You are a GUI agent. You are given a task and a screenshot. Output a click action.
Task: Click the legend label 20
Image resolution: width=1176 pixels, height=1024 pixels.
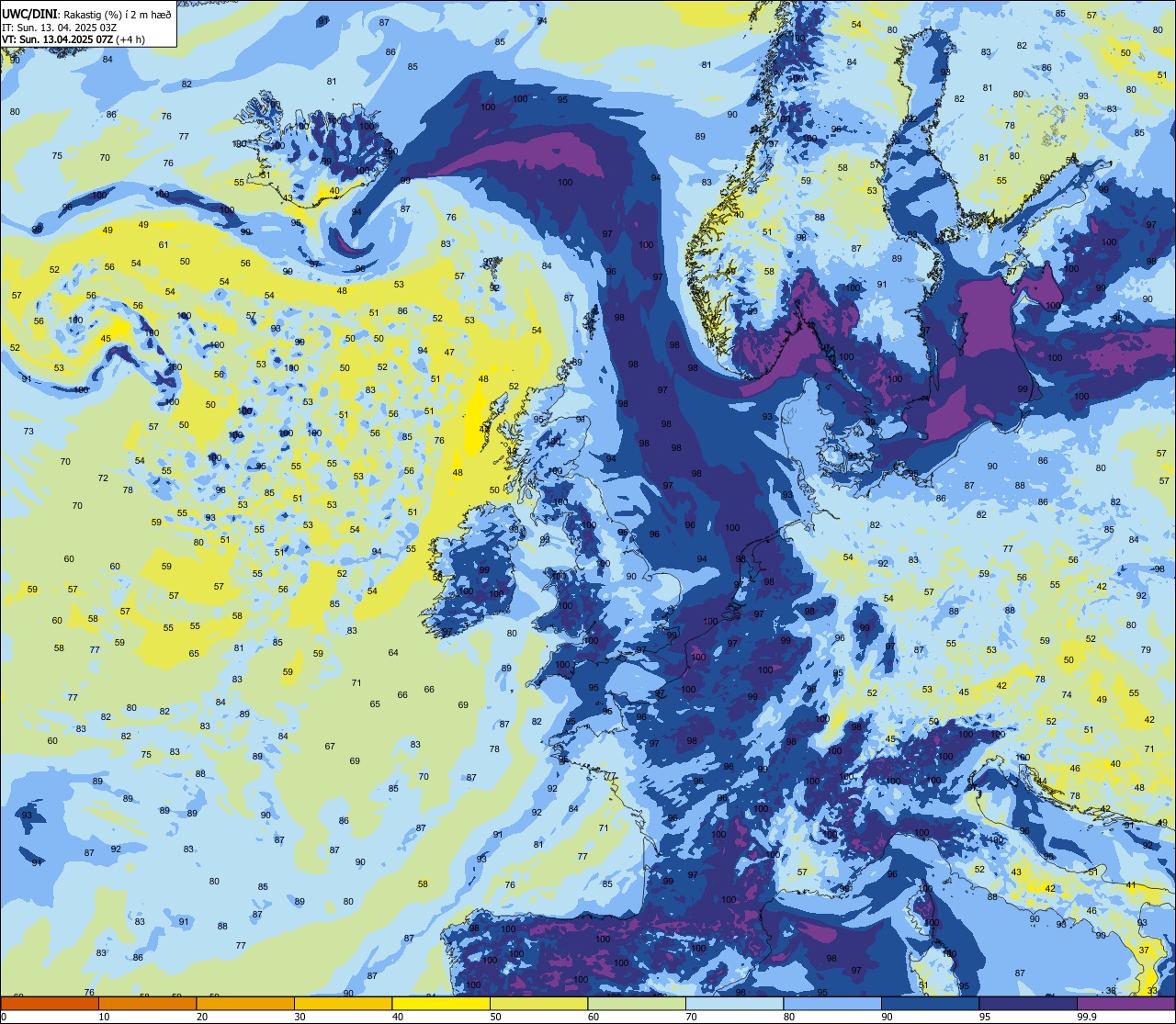pos(201,1017)
